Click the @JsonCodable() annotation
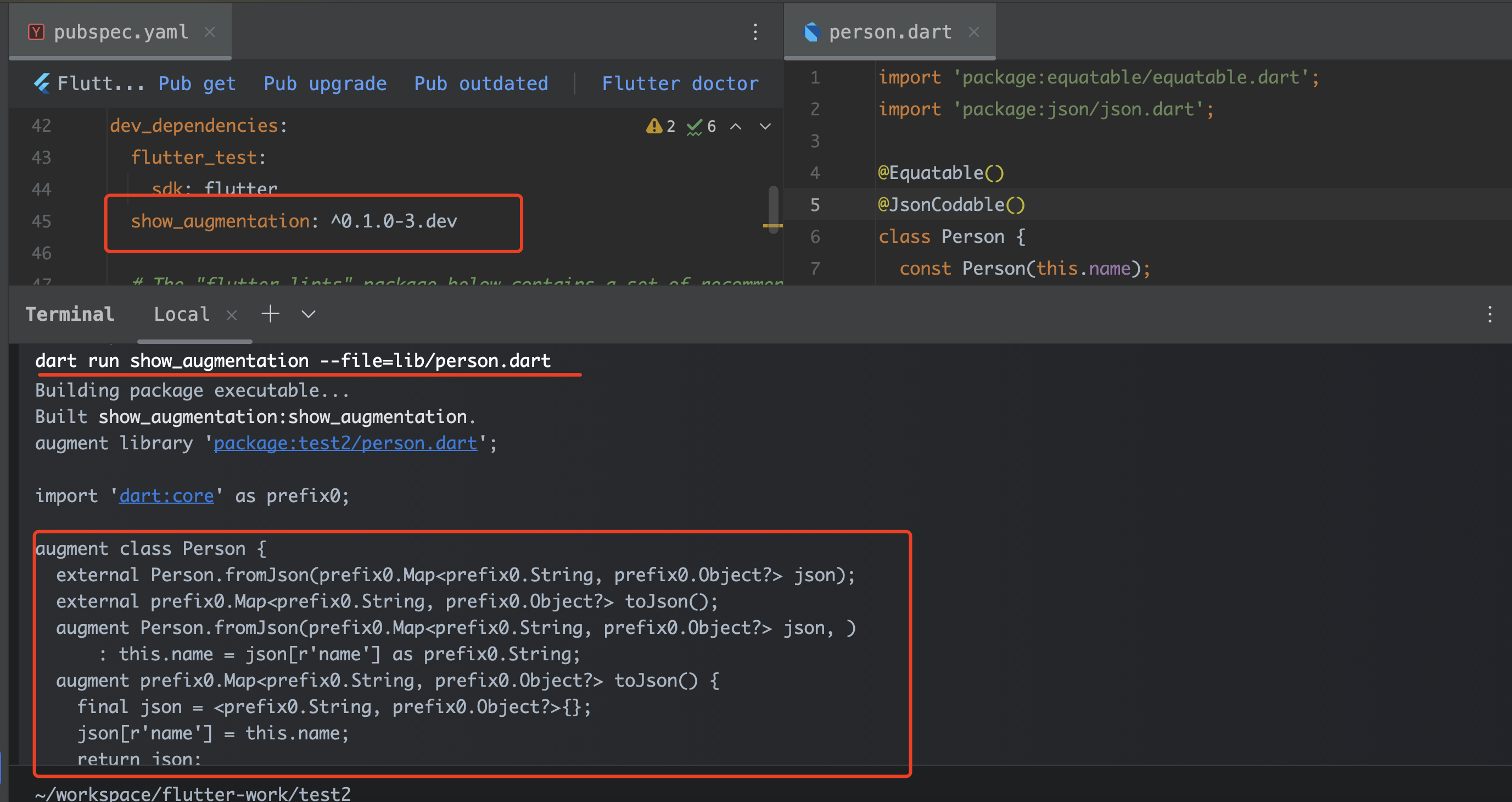 951,204
